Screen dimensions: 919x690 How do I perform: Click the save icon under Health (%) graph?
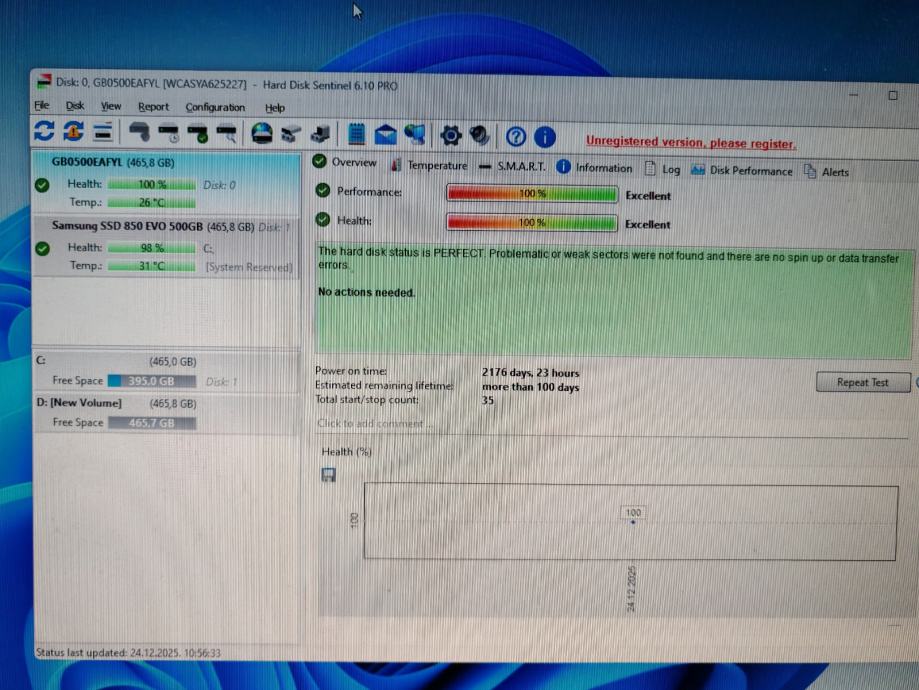click(329, 475)
